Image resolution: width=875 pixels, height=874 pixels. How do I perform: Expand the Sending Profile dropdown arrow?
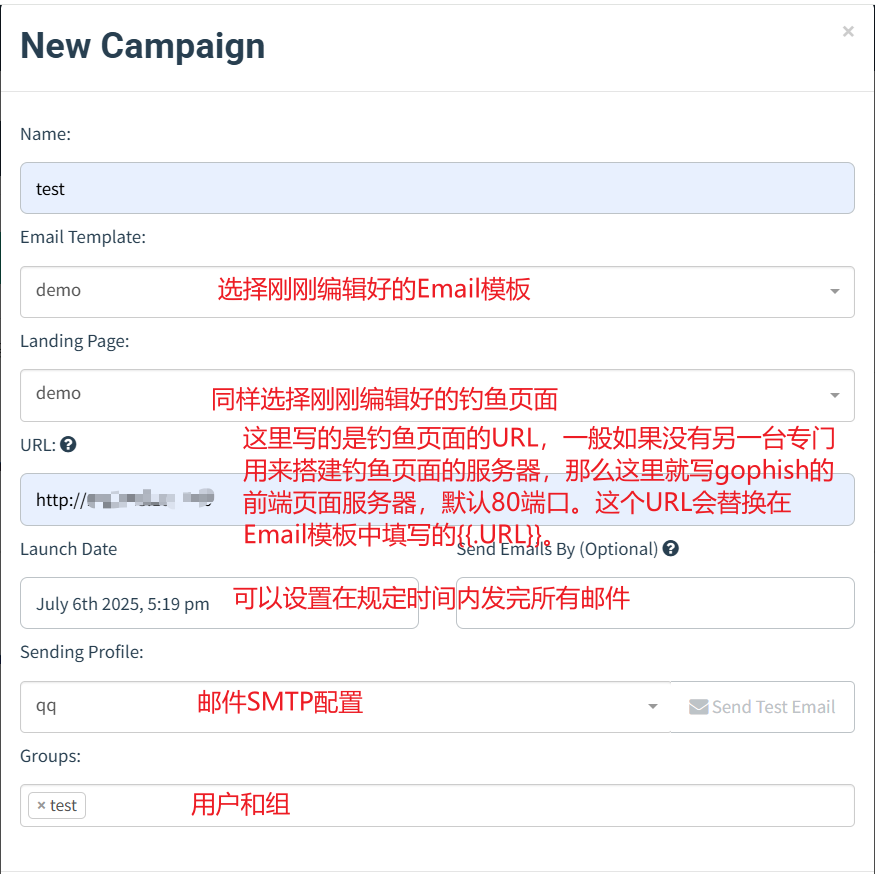[x=653, y=706]
